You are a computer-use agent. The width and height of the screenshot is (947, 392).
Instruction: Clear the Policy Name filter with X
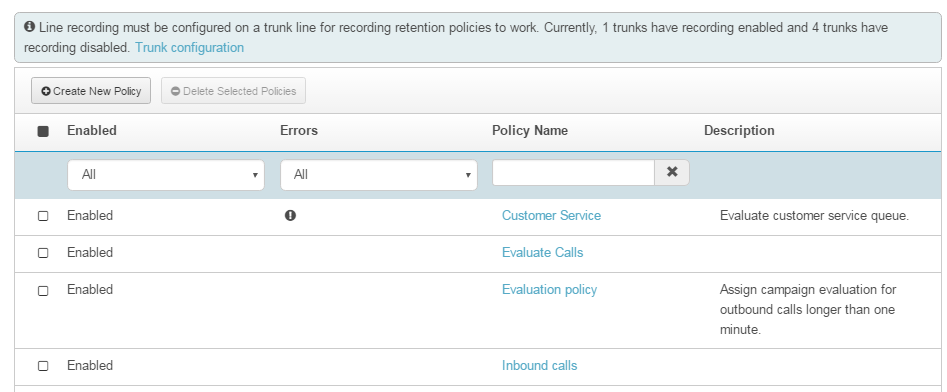point(672,172)
